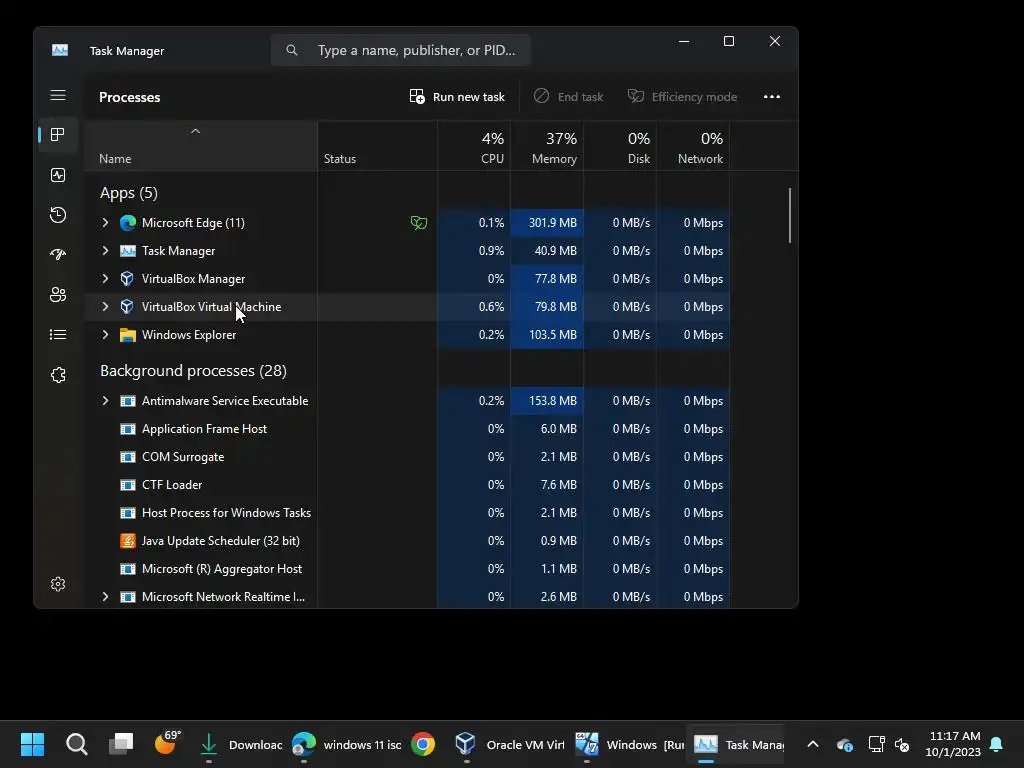Open Task View on the taskbar
The height and width of the screenshot is (768, 1024).
(121, 744)
